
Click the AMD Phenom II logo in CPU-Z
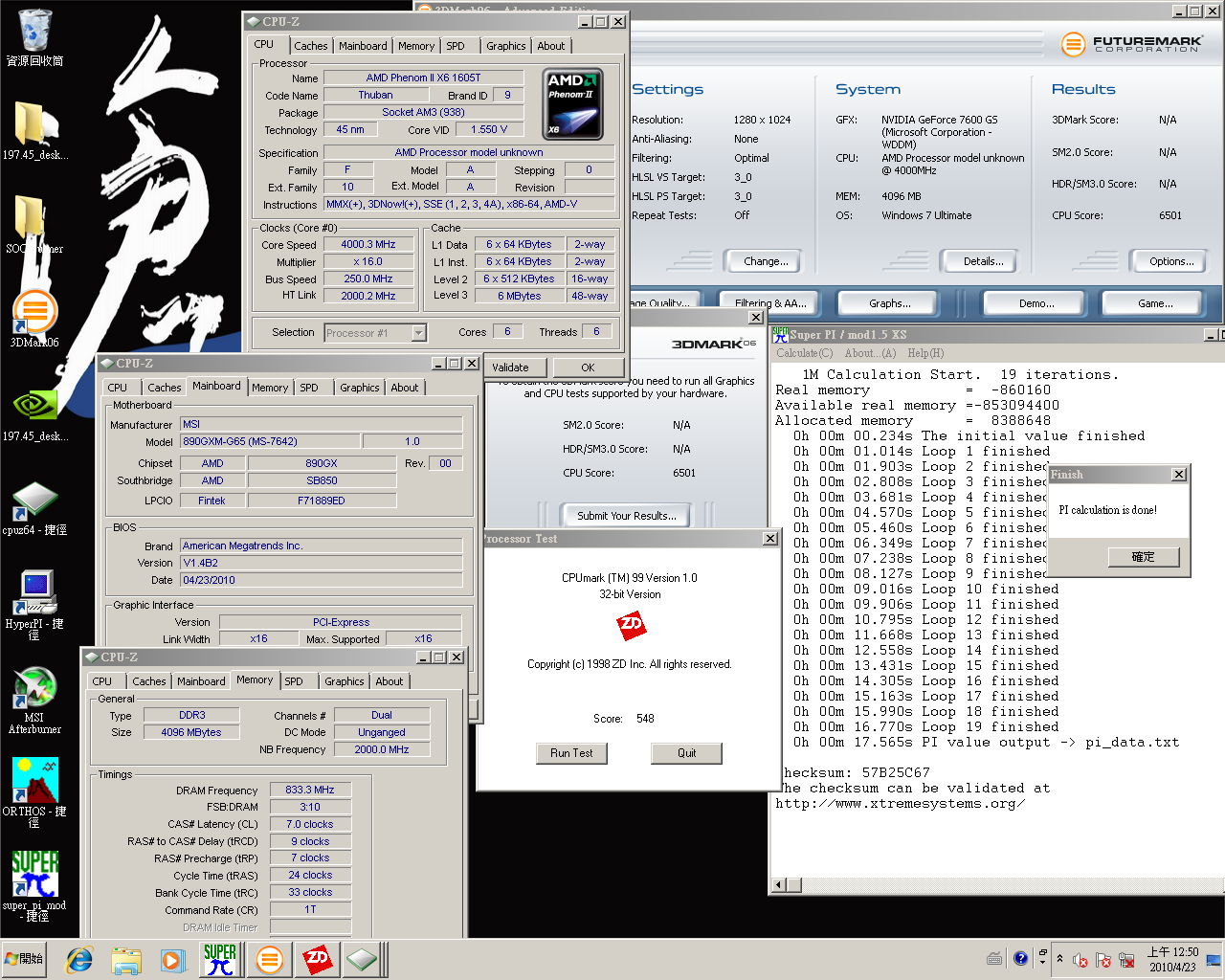click(573, 104)
